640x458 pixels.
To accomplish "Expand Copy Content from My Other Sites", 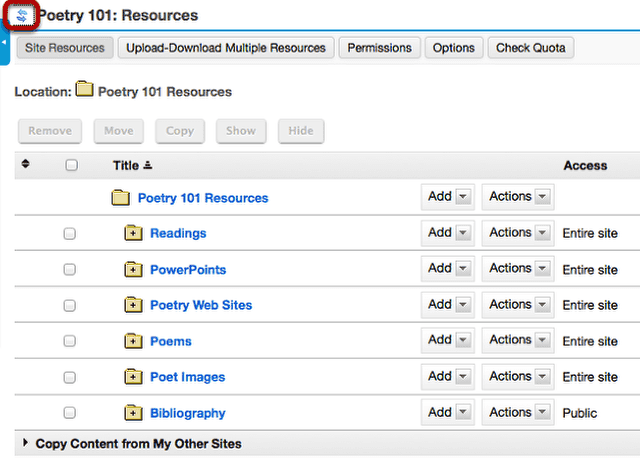I will (x=138, y=444).
